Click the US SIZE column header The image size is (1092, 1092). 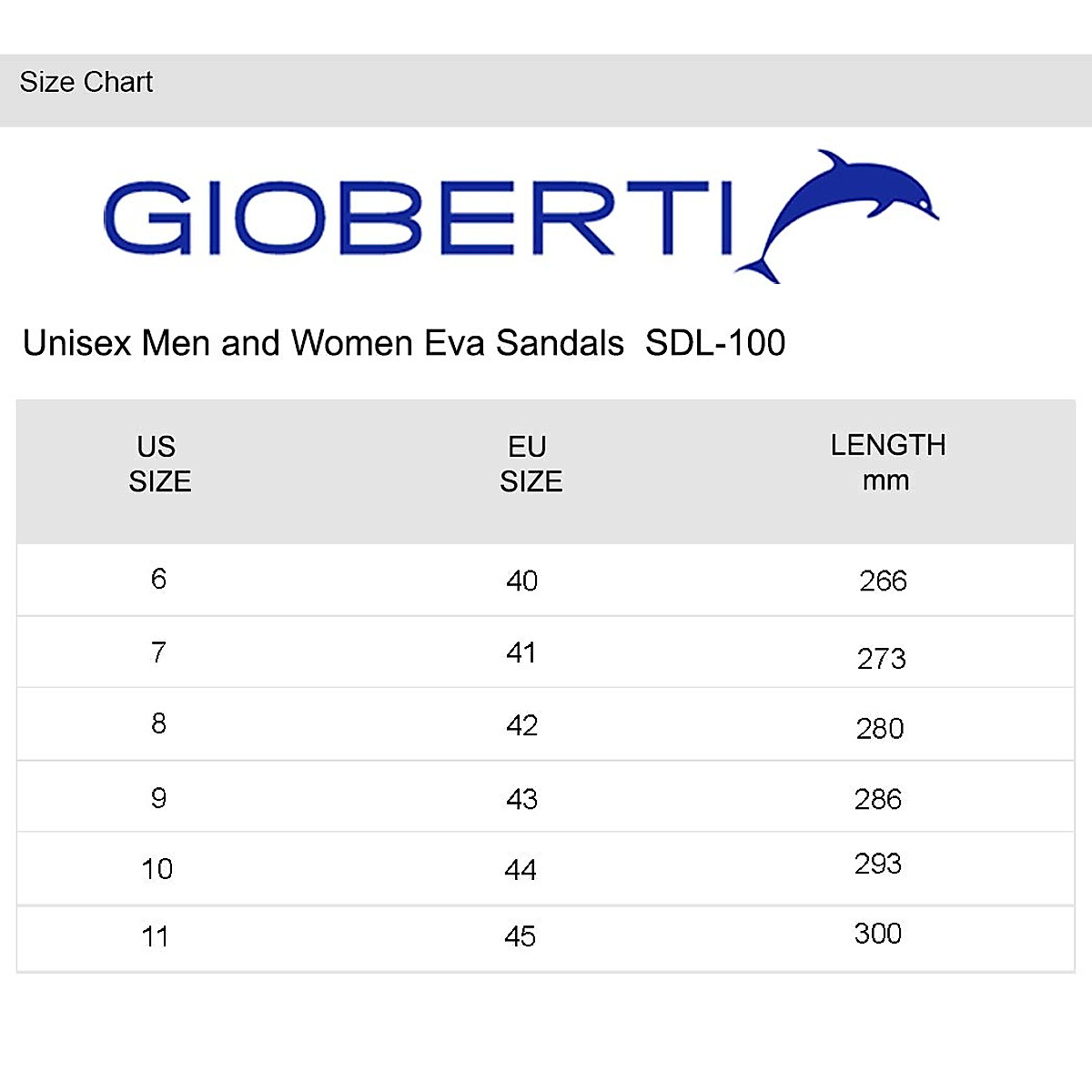click(159, 464)
